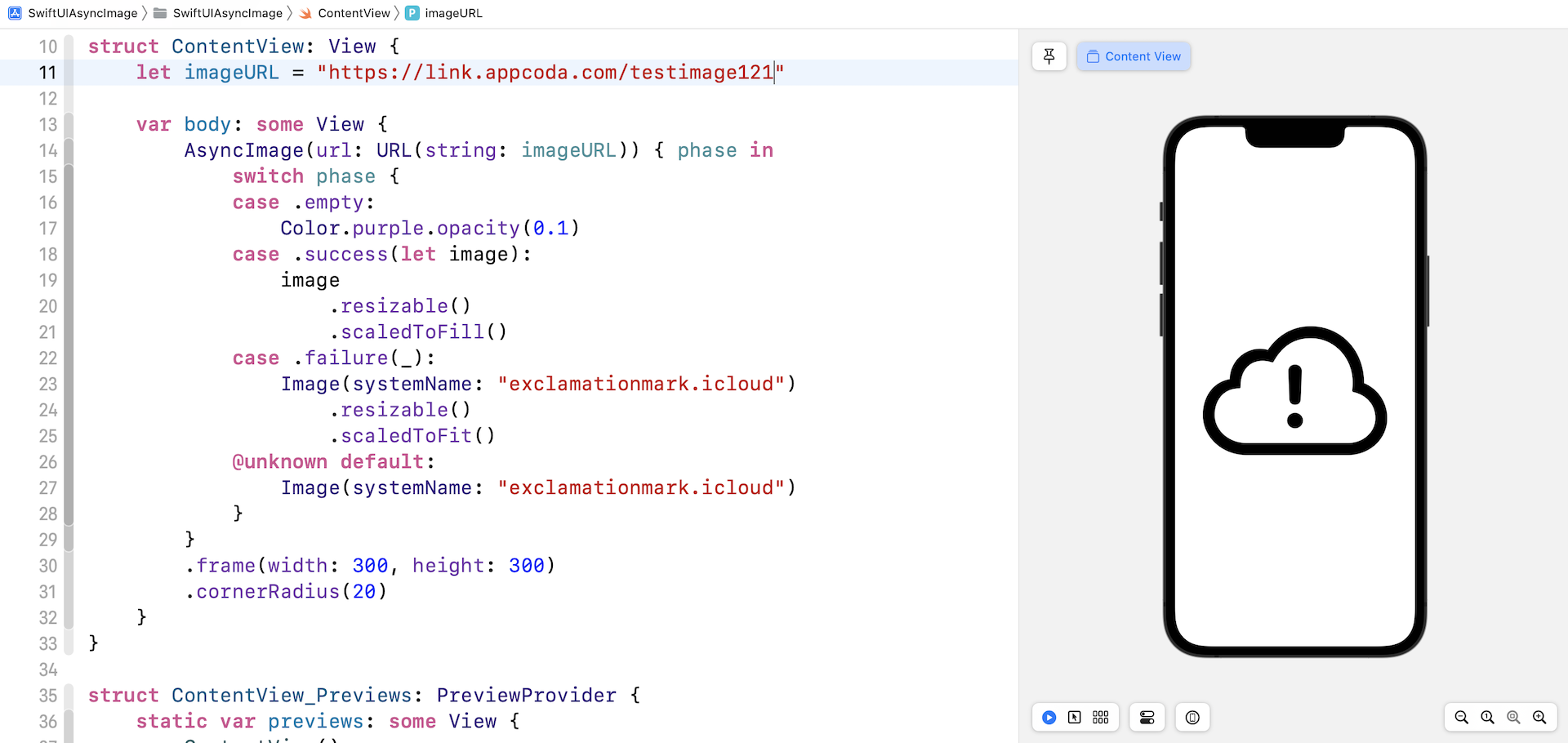Open SwiftUIAsyncImage folder breadcrumb menu
Screen dimensions: 1568x743
click(227, 13)
